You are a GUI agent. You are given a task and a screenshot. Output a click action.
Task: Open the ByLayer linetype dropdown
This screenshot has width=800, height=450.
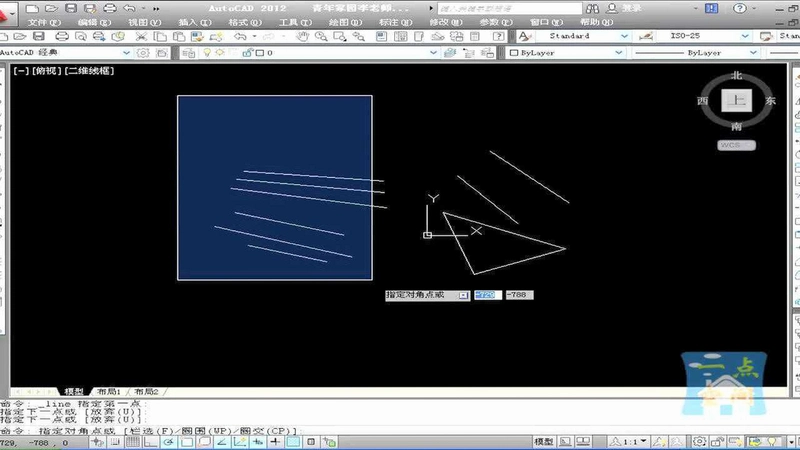753,53
